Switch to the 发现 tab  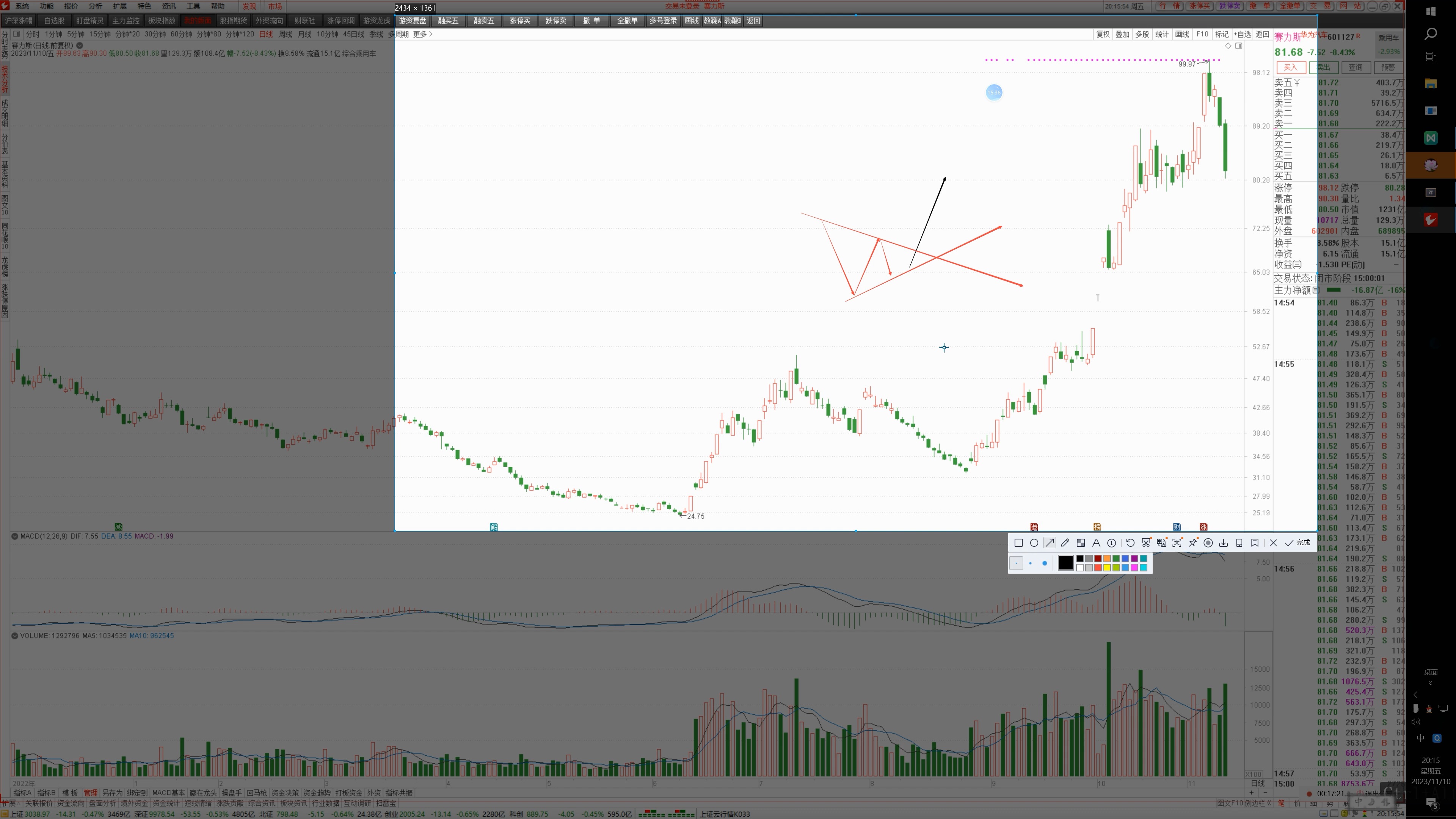coord(249,6)
